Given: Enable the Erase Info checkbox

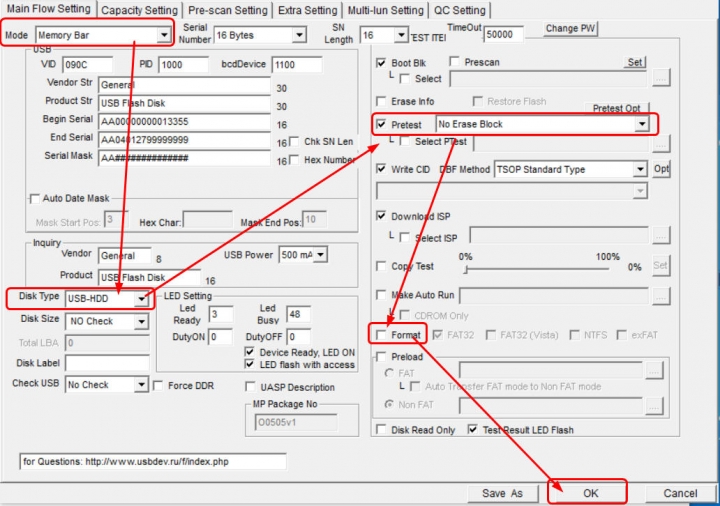Looking at the screenshot, I should tap(381, 101).
